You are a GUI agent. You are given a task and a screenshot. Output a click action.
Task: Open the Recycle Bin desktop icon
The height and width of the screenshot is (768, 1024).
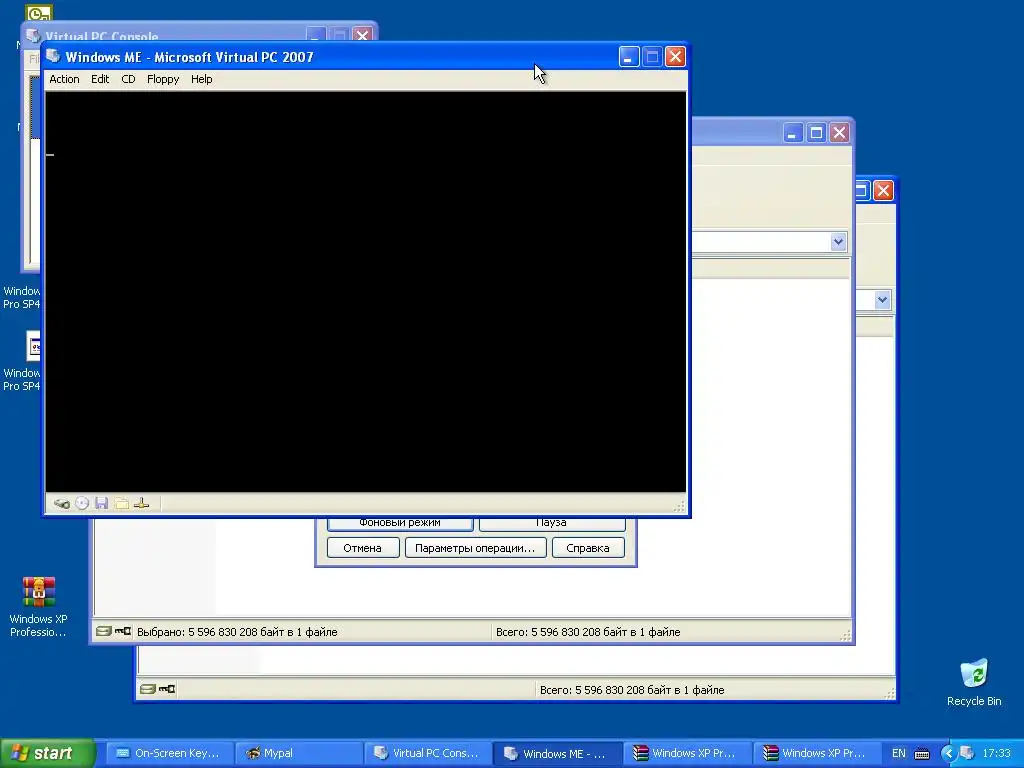pyautogui.click(x=974, y=682)
